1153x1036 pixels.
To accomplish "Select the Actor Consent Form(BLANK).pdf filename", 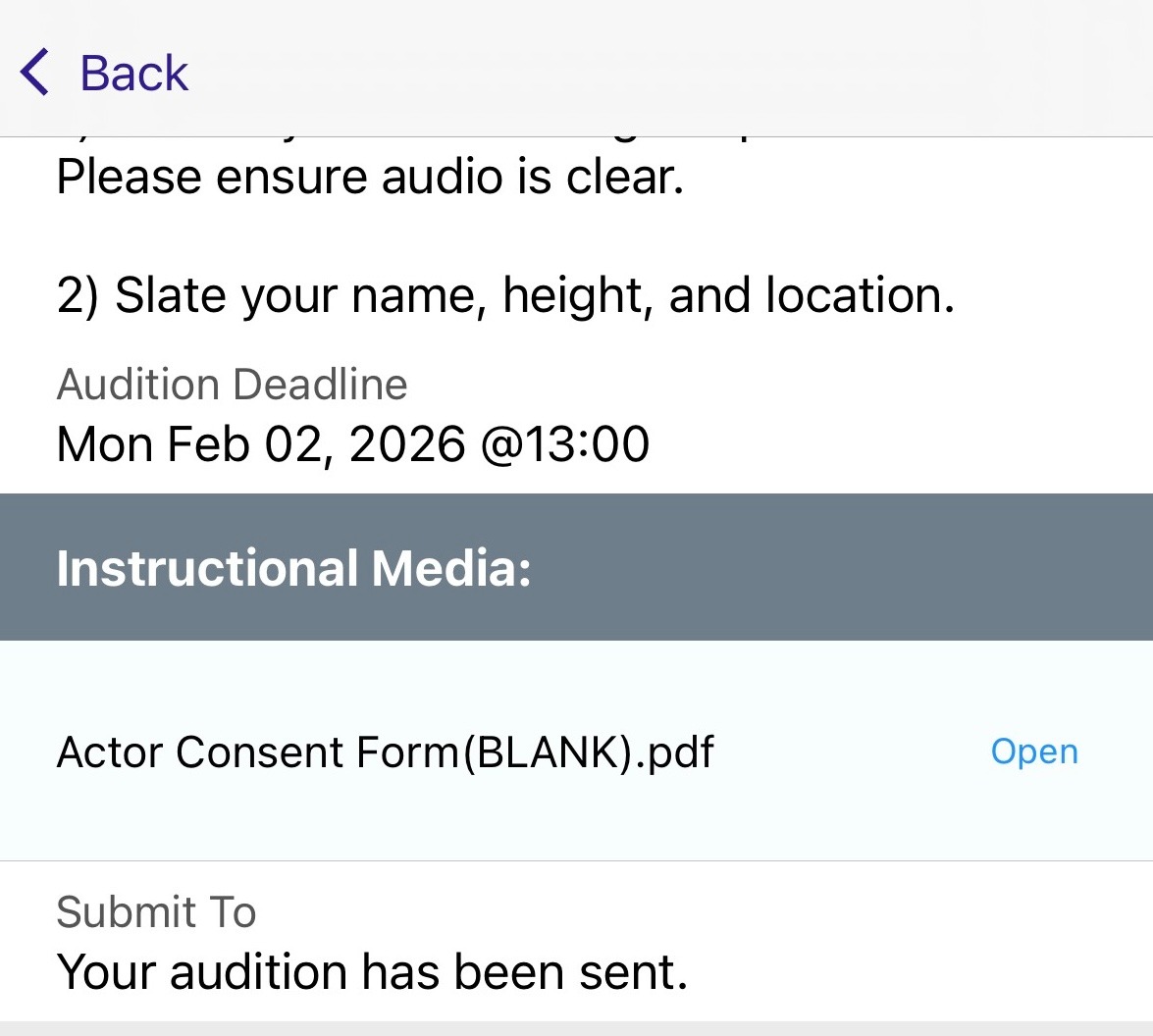I will click(x=385, y=752).
